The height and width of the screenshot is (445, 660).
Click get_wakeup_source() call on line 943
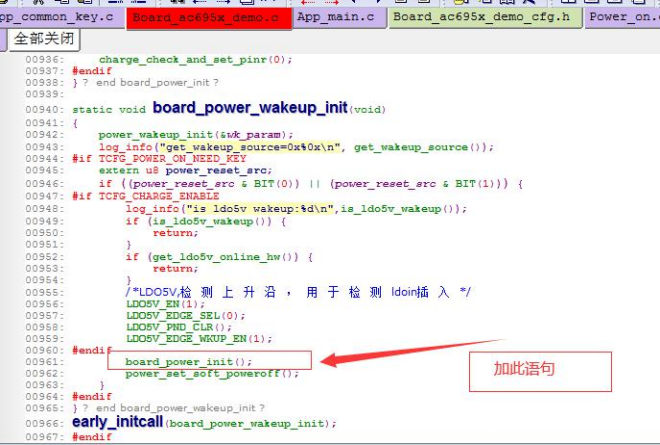[x=421, y=147]
